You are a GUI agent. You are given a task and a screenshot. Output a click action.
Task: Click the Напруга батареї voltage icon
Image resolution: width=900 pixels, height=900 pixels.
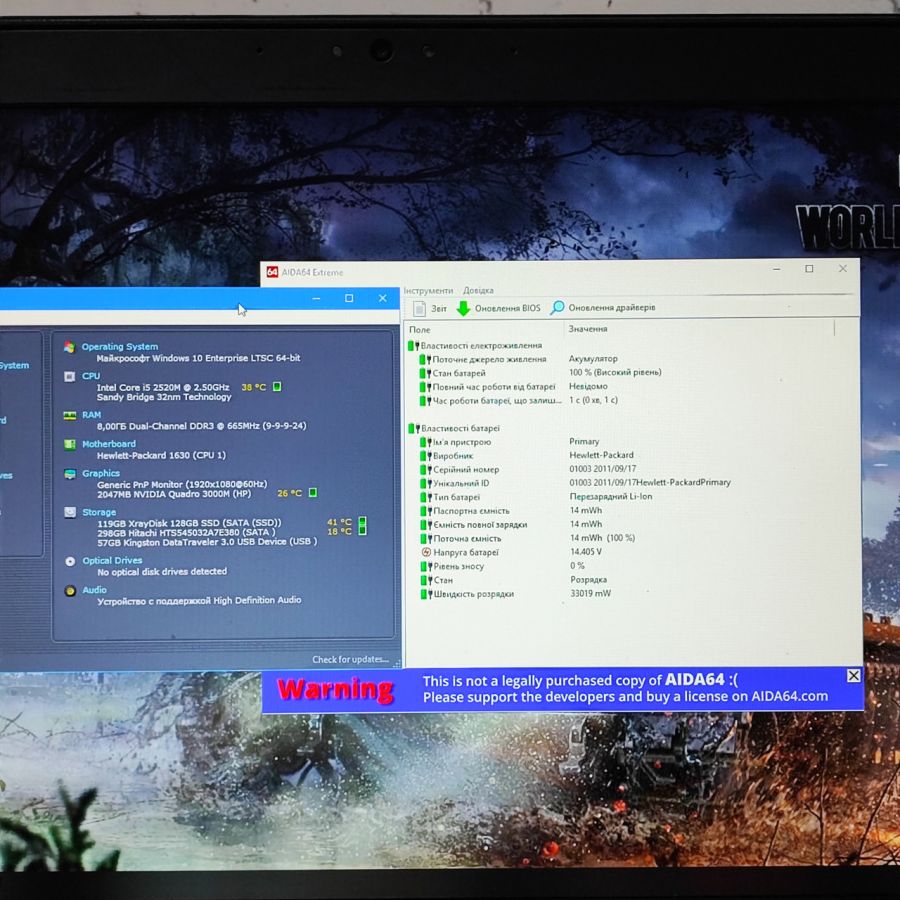click(426, 552)
